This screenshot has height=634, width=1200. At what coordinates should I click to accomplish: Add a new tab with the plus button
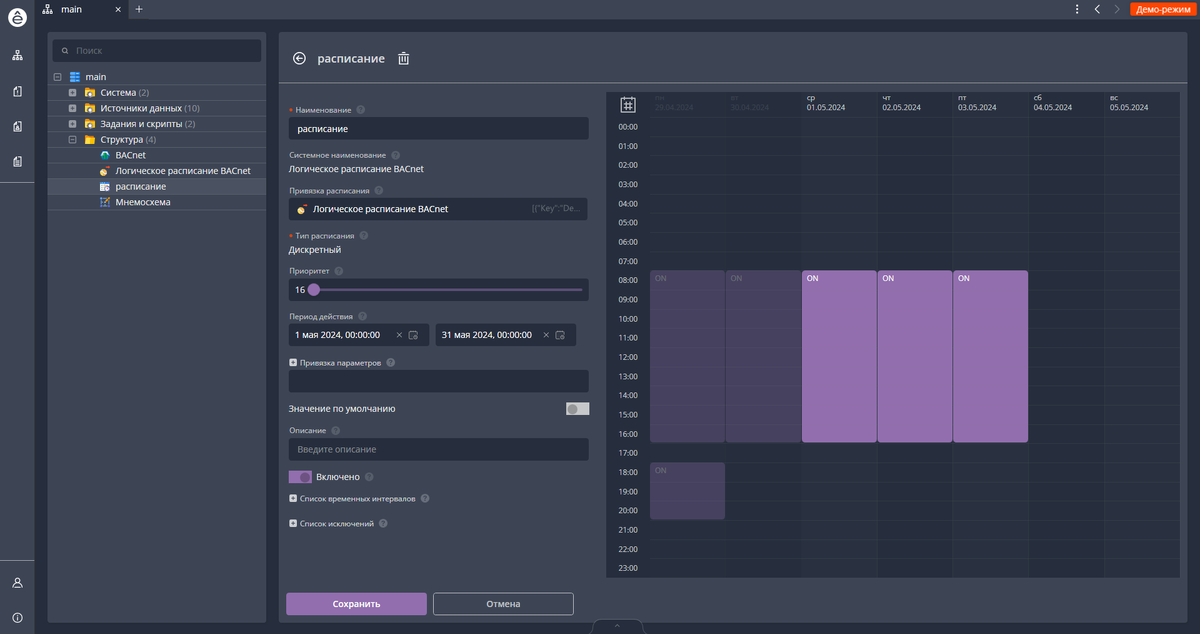(x=139, y=9)
